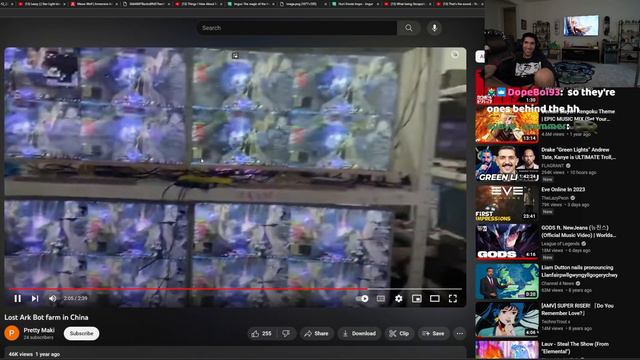The width and height of the screenshot is (640, 360).
Task: Skip to the next video
Action: click(35, 298)
